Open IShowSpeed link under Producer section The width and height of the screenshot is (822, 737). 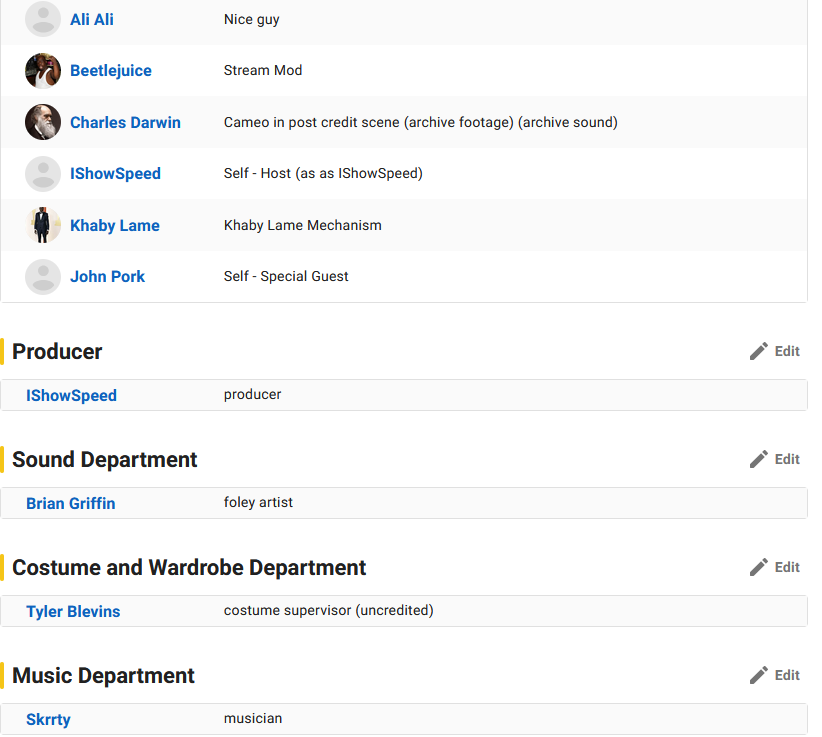(71, 396)
